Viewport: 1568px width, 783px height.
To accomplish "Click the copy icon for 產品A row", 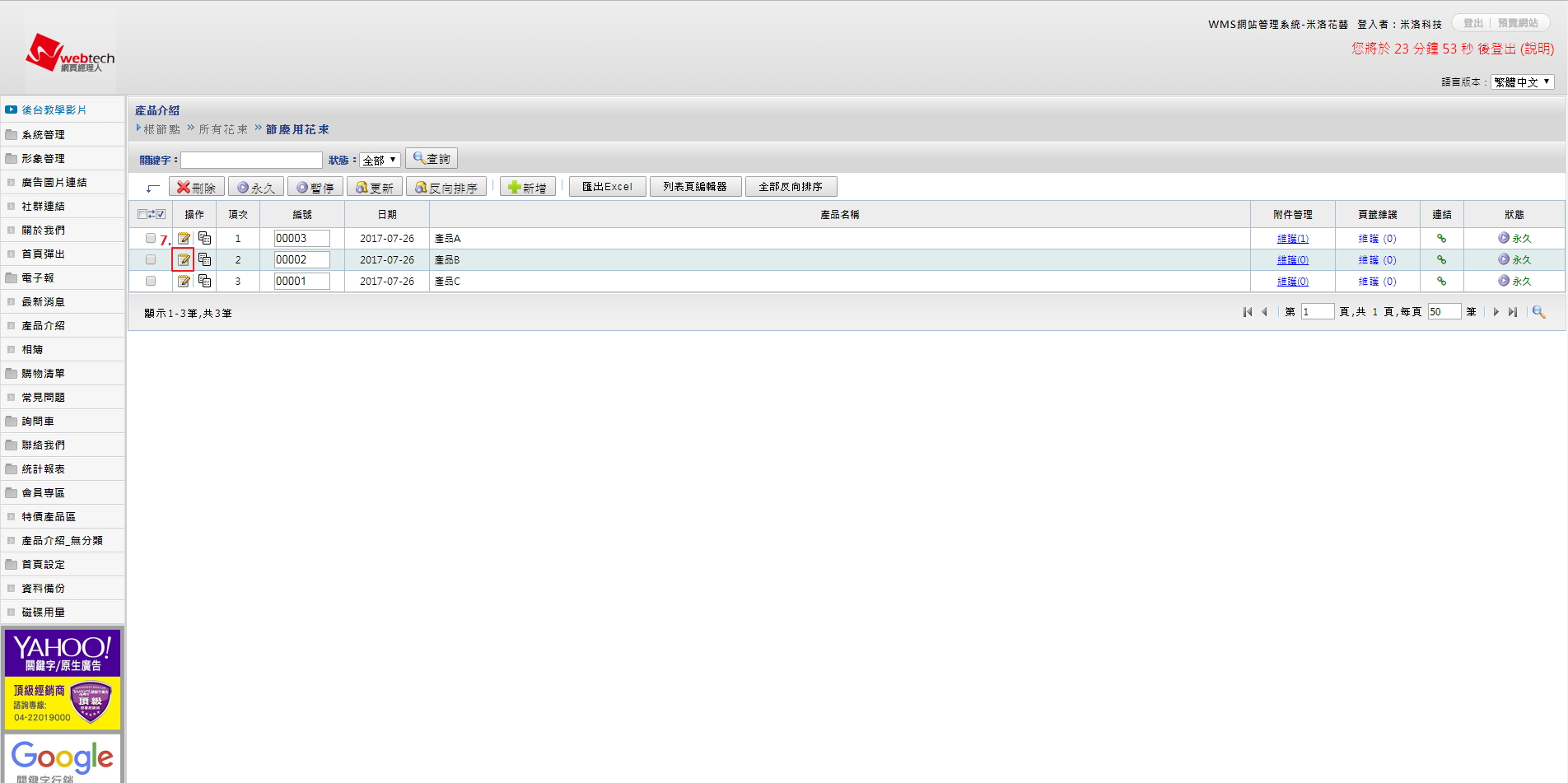I will click(x=205, y=239).
